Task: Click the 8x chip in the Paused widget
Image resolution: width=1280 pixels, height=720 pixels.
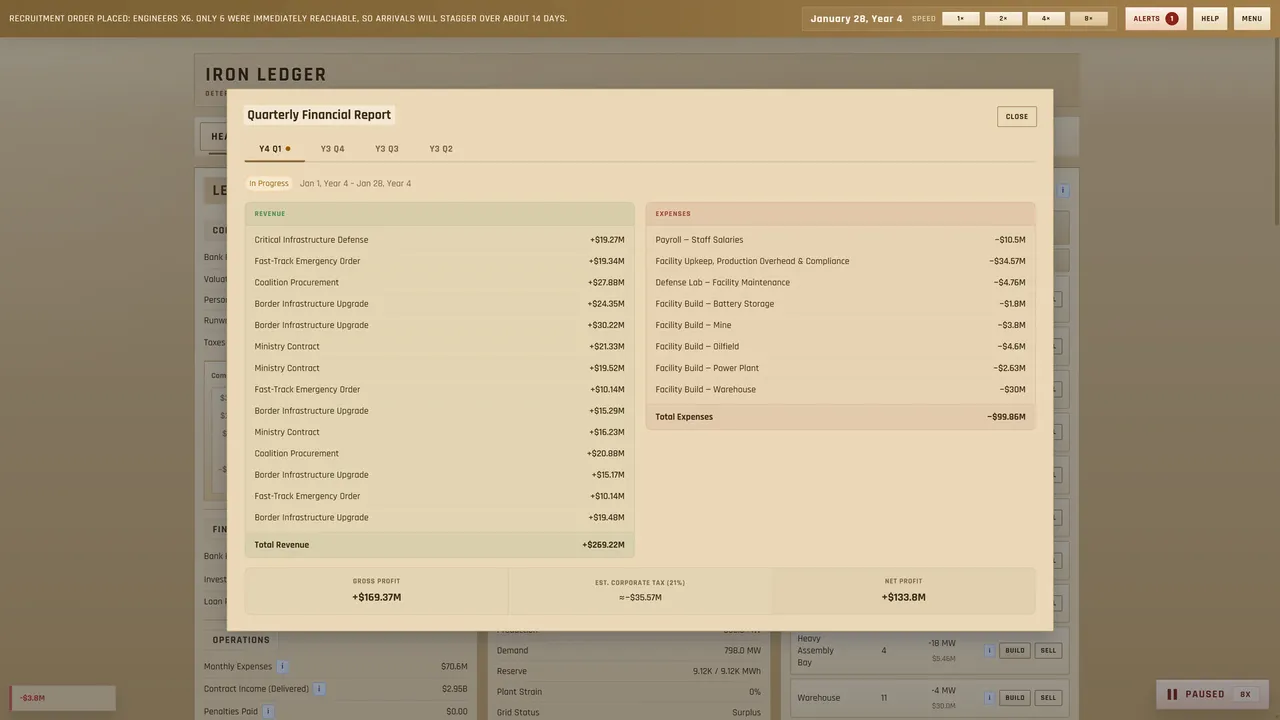Action: pyautogui.click(x=1245, y=694)
